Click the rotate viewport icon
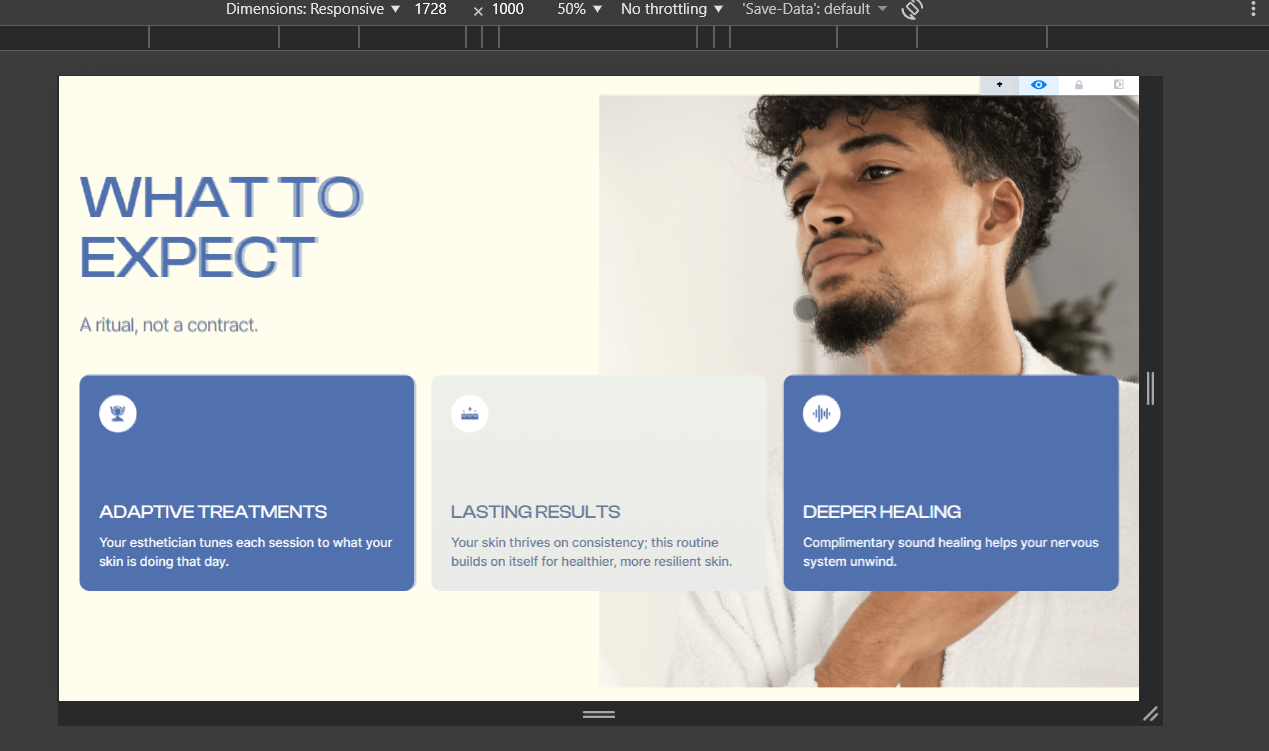Screen dimensions: 1269x751 click(x=911, y=9)
